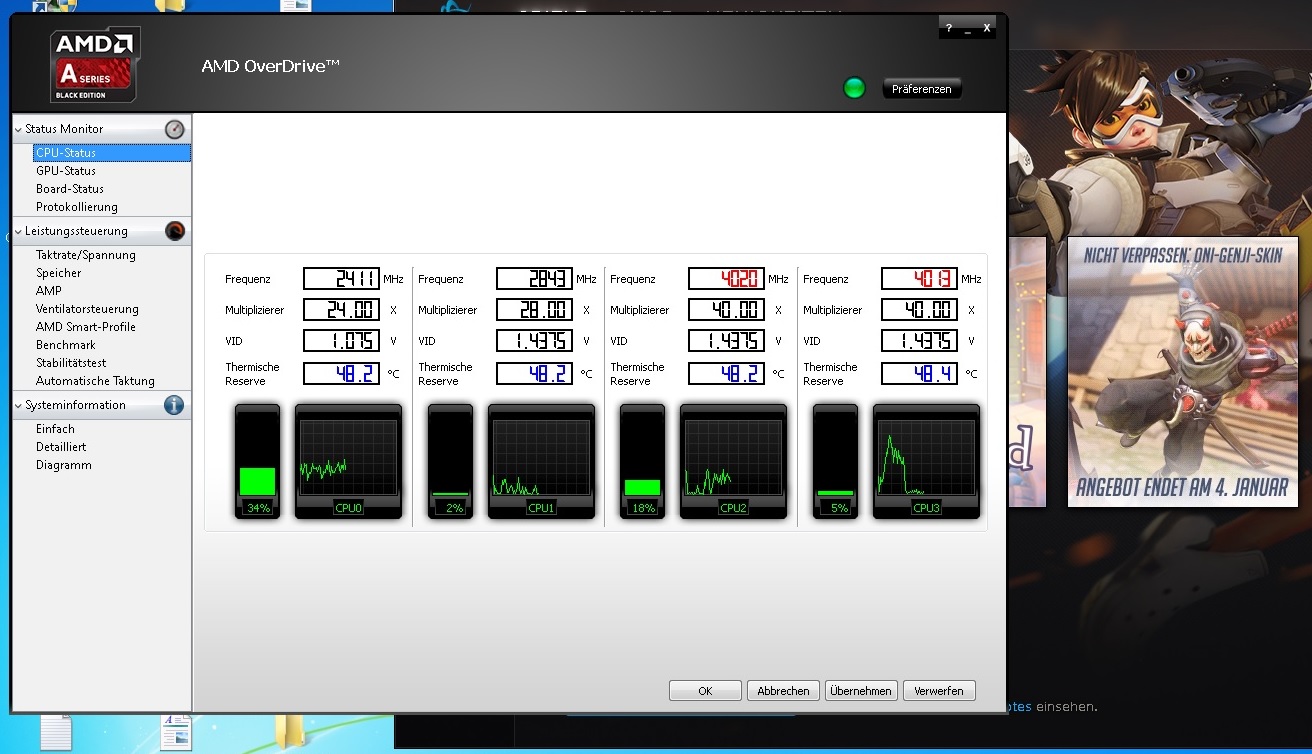
Task: Click the text document icon on desktop
Action: point(57,733)
